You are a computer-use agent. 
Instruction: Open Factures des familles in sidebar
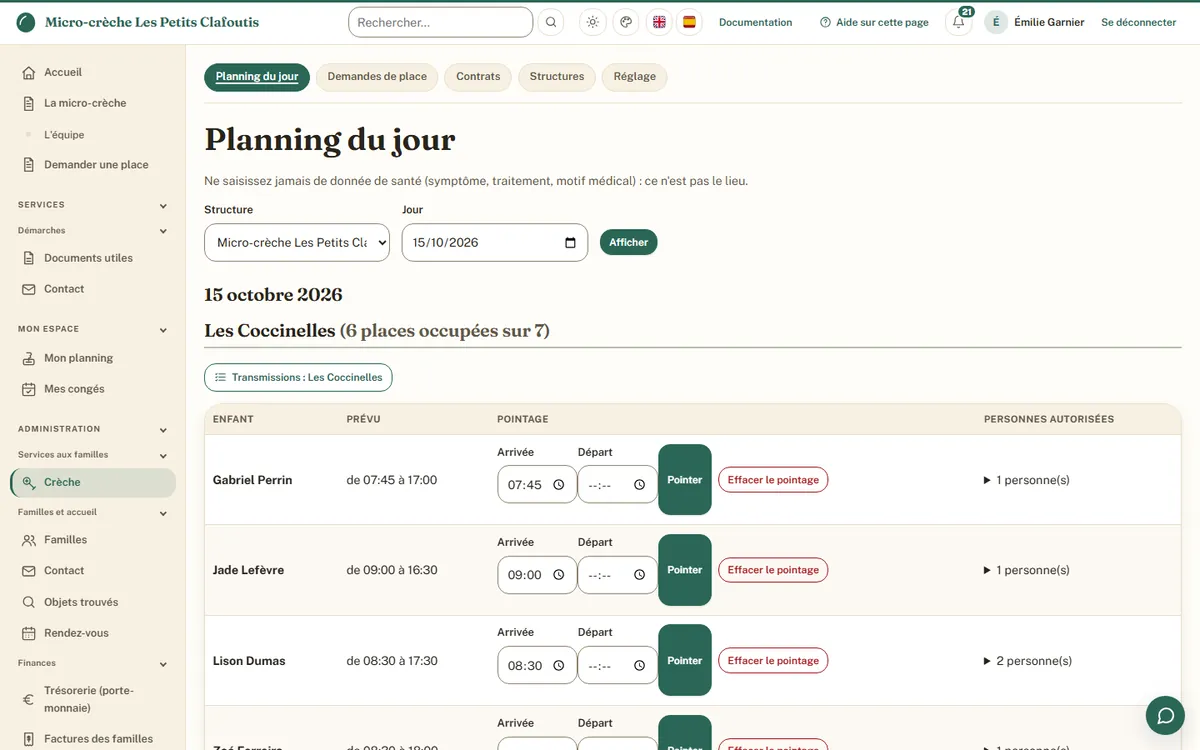(93, 739)
